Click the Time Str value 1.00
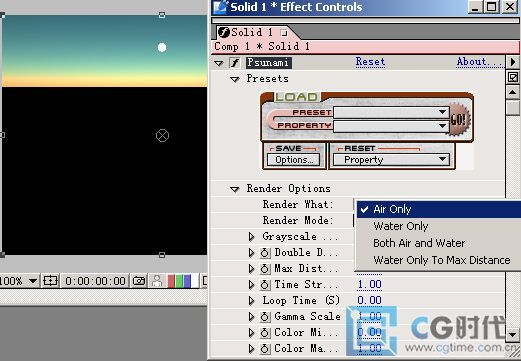521x361 pixels. click(x=369, y=284)
